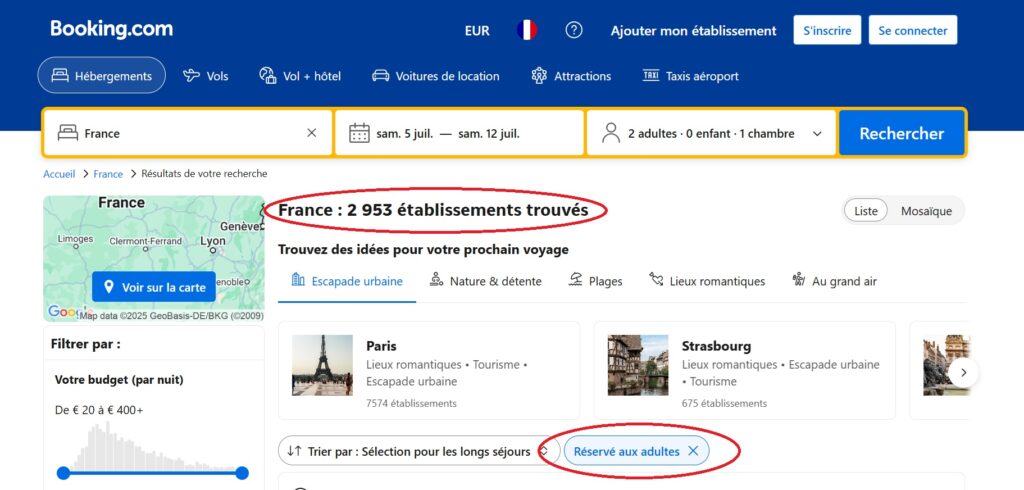Click the Rechercher button

coord(901,133)
